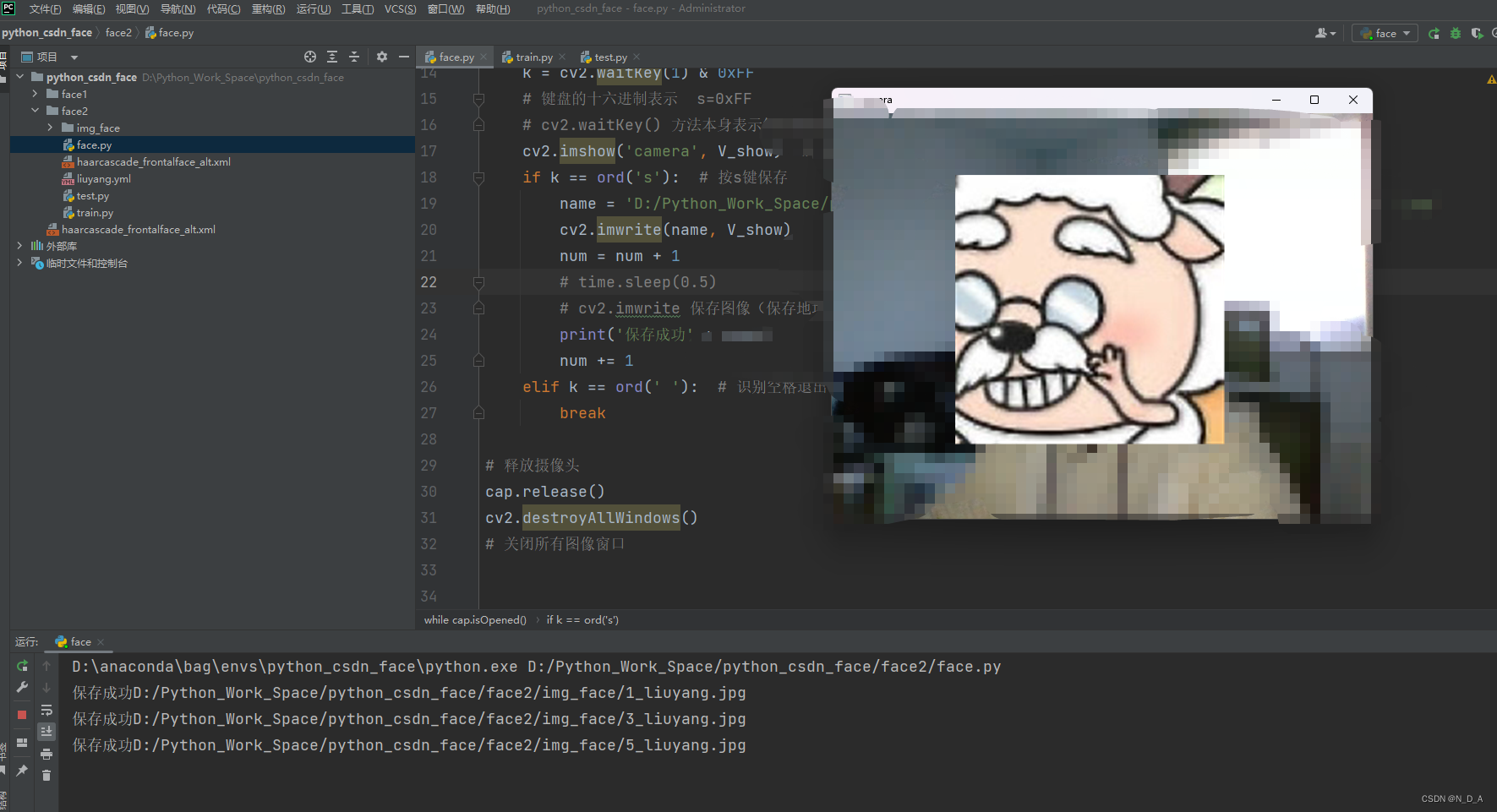Close the train.py editor tab

[x=562, y=57]
